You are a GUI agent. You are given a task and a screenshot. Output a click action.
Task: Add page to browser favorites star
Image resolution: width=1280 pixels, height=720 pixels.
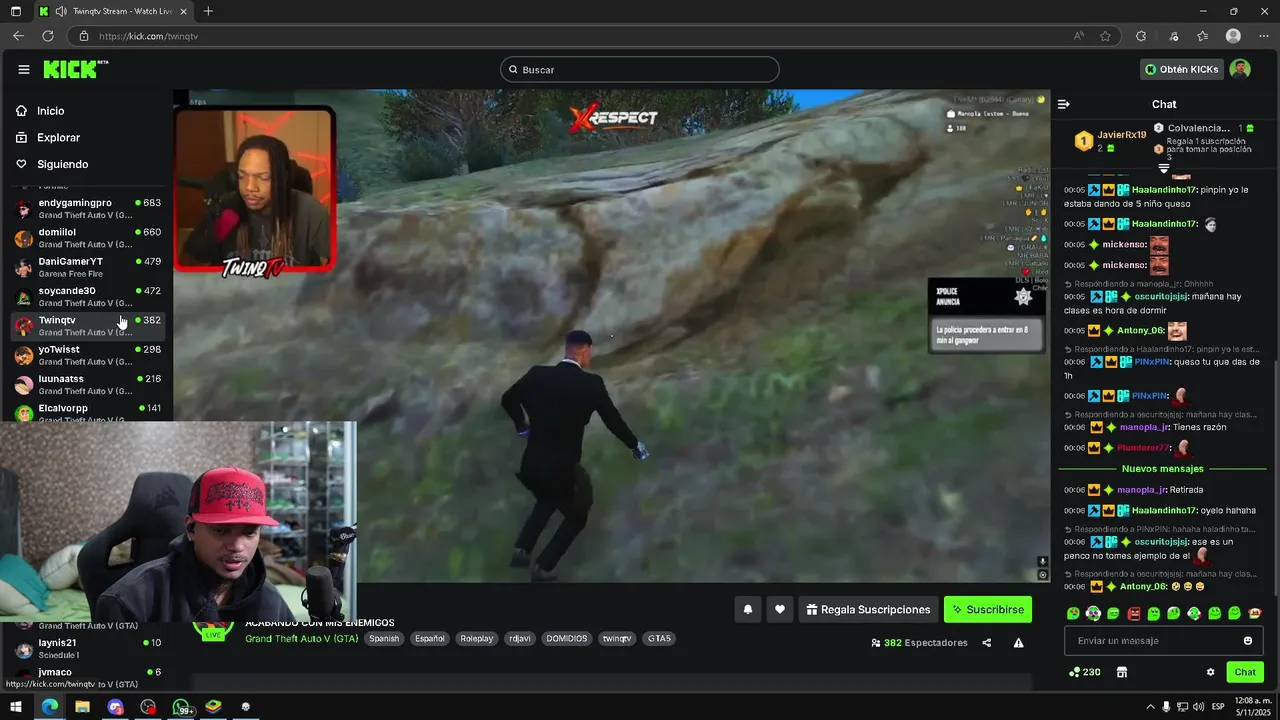[1105, 36]
